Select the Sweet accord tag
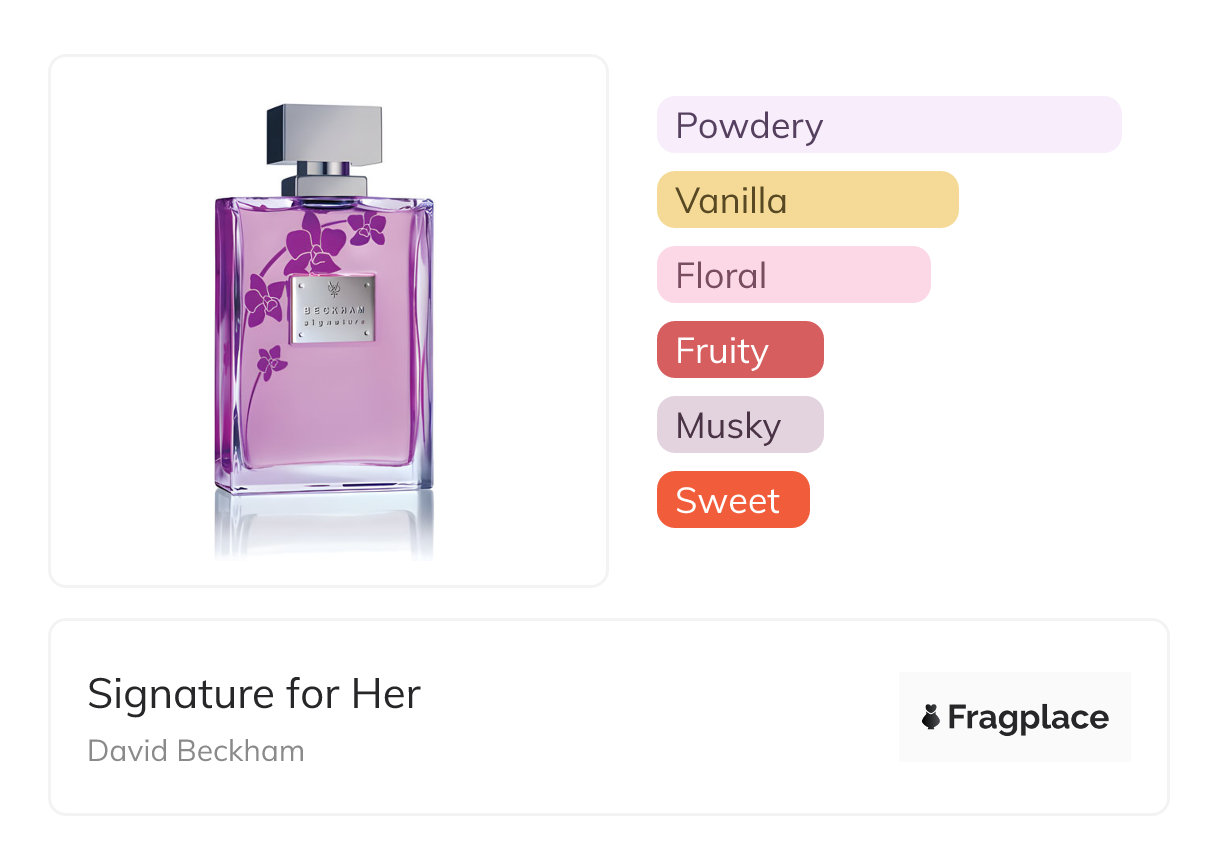The width and height of the screenshot is (1218, 864). (x=732, y=500)
